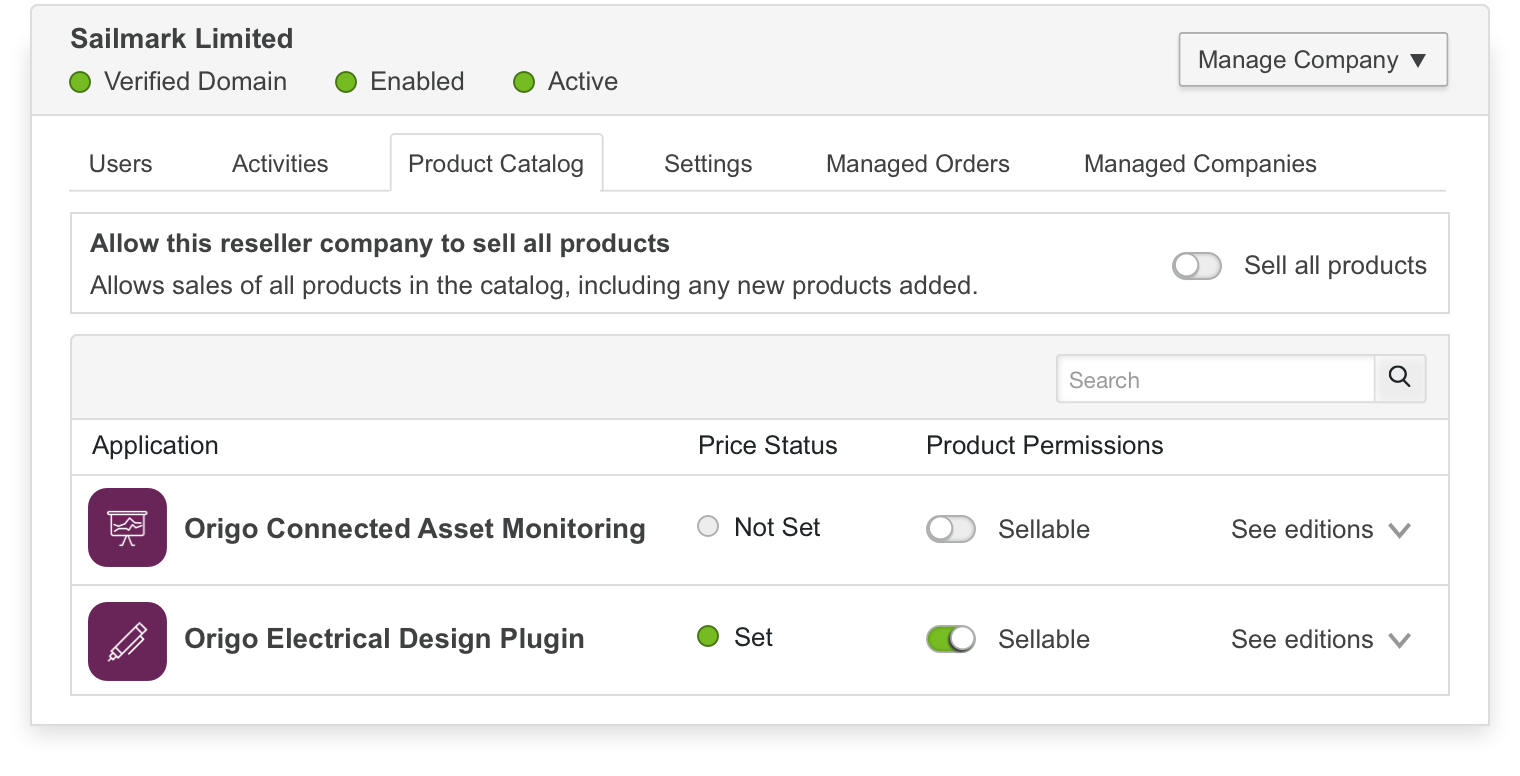1520x776 pixels.
Task: Click into the Search input field
Action: [1215, 379]
